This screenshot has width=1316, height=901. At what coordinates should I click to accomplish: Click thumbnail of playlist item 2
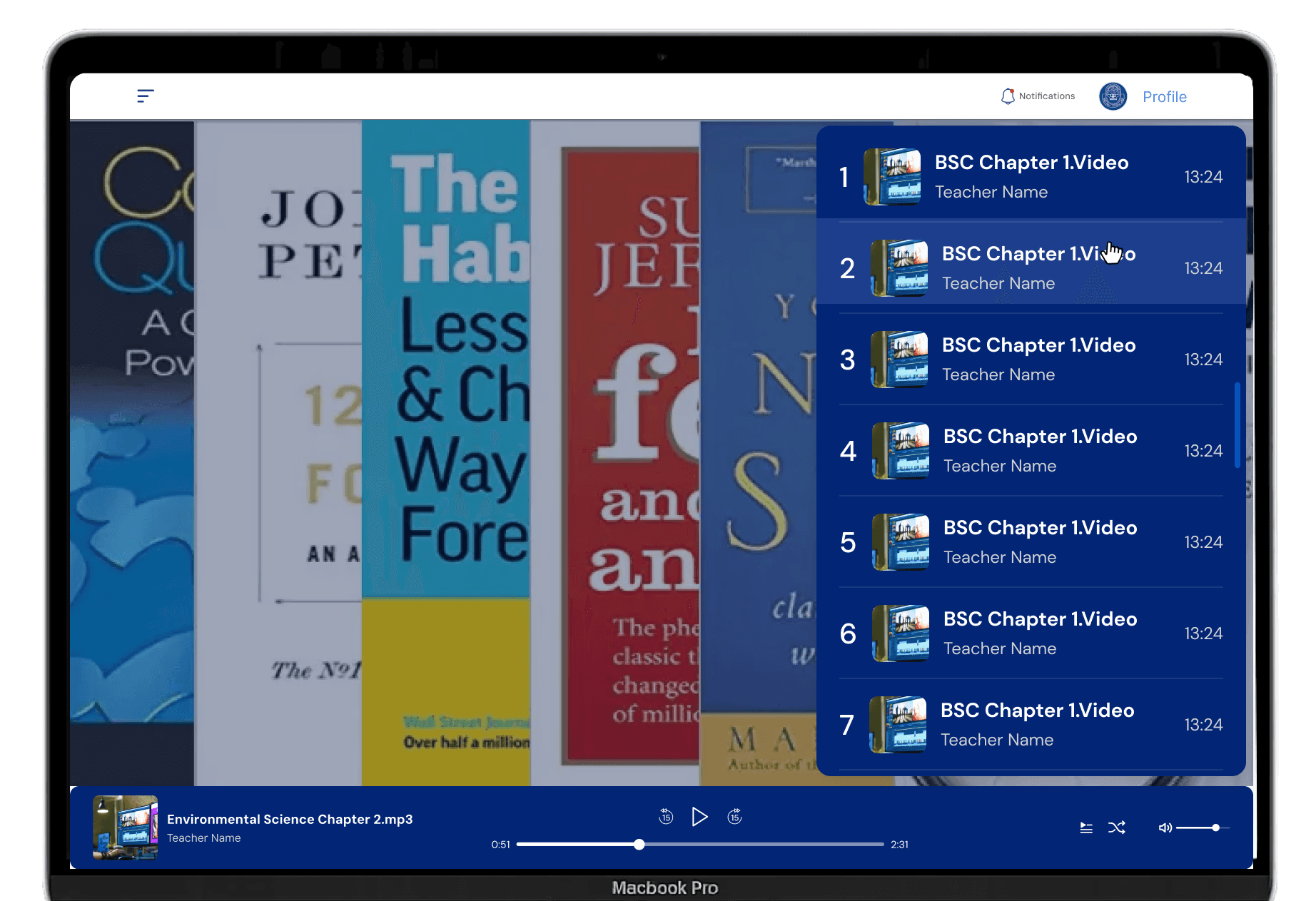(900, 268)
